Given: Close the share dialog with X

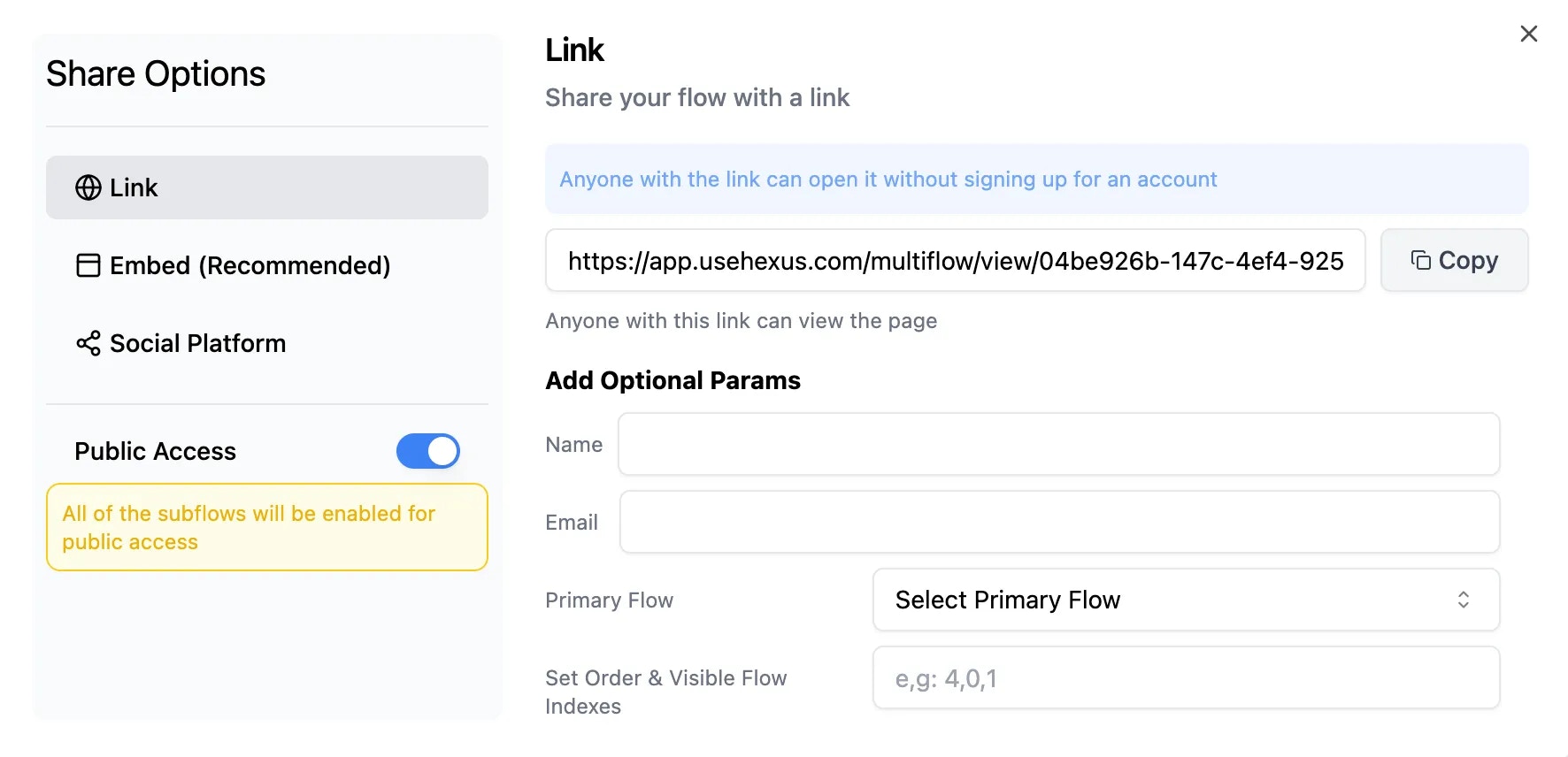Looking at the screenshot, I should click(x=1529, y=34).
